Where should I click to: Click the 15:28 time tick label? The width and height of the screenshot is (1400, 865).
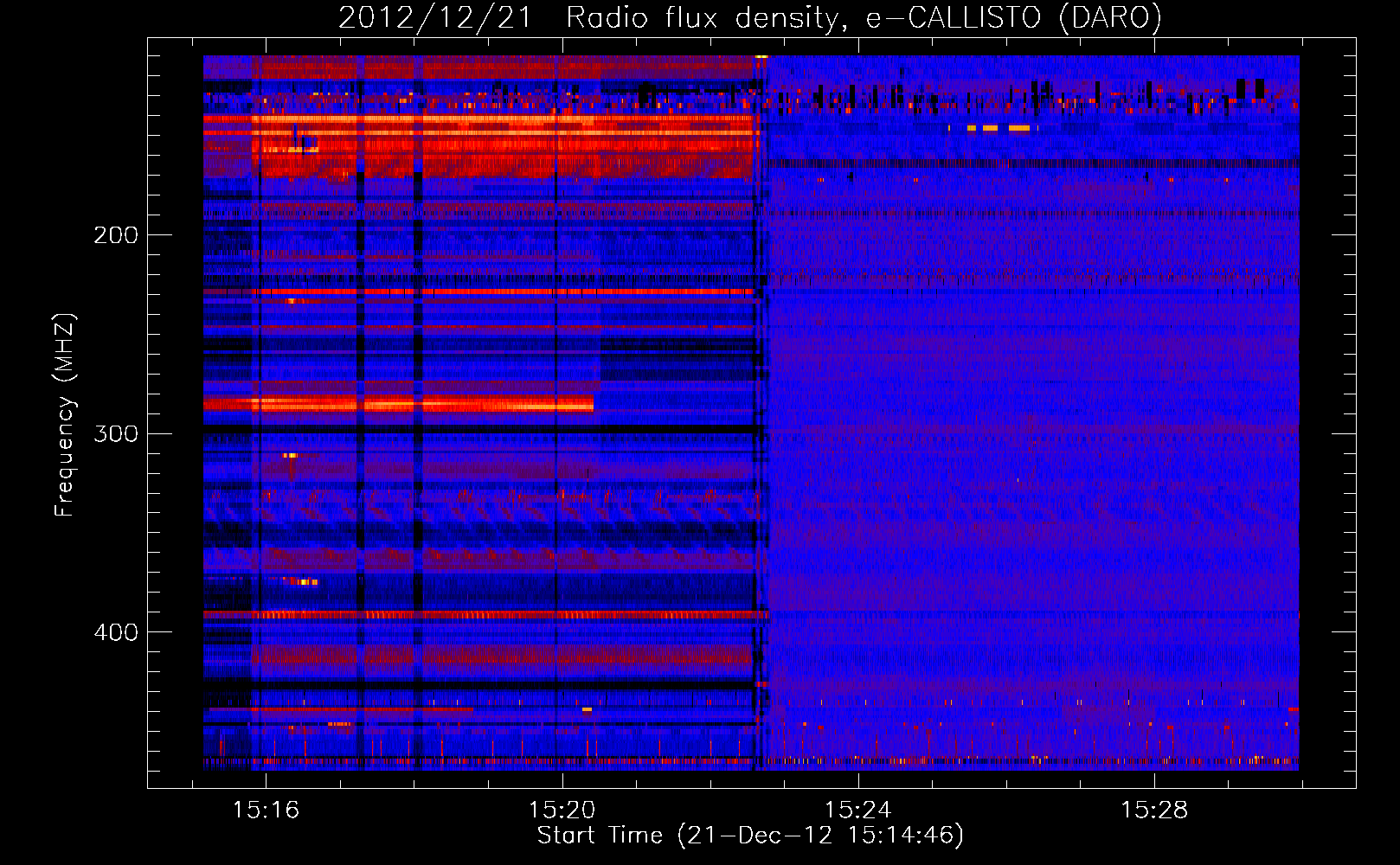pyautogui.click(x=1154, y=811)
